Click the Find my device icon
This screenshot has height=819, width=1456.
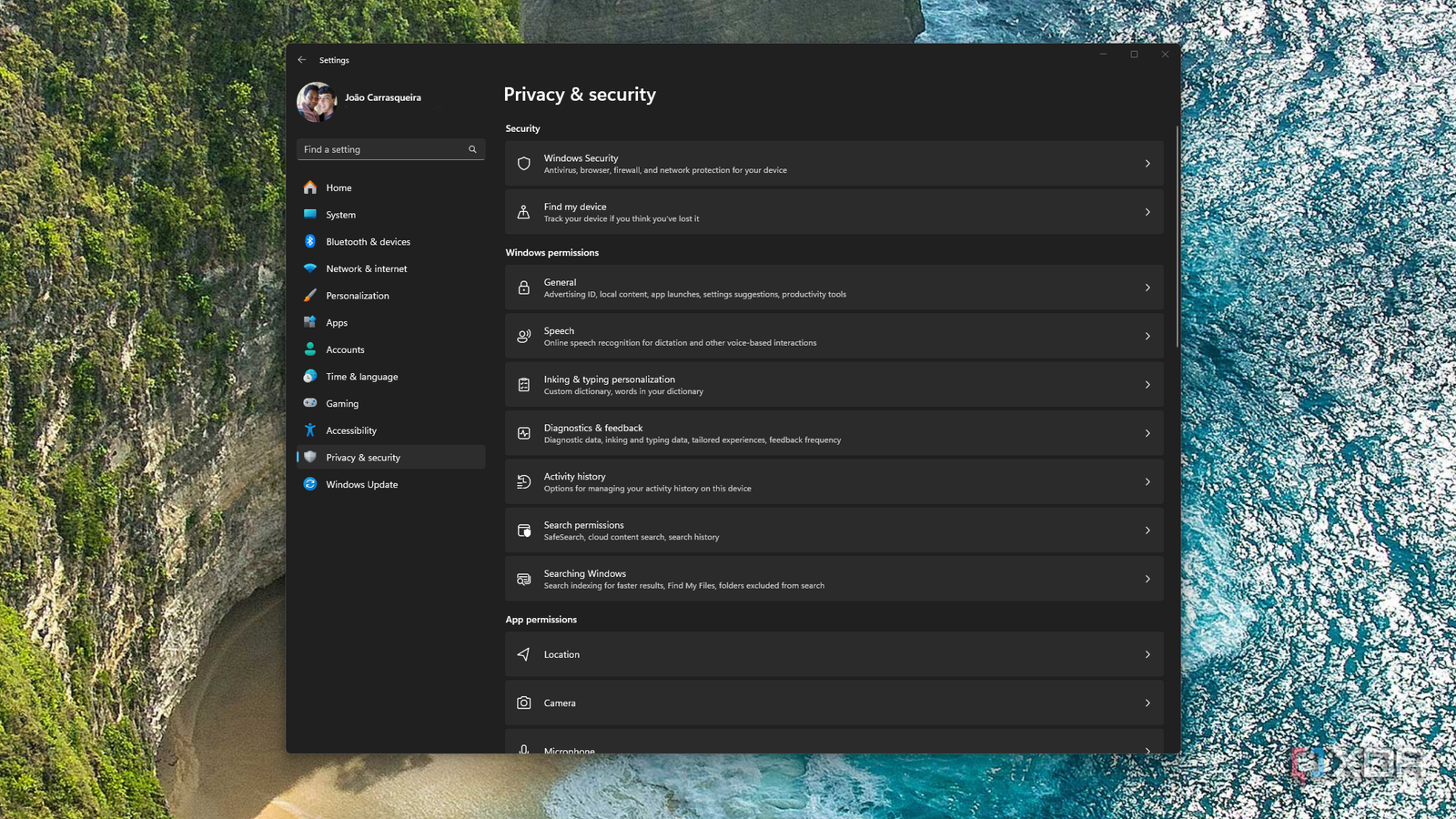pos(523,212)
